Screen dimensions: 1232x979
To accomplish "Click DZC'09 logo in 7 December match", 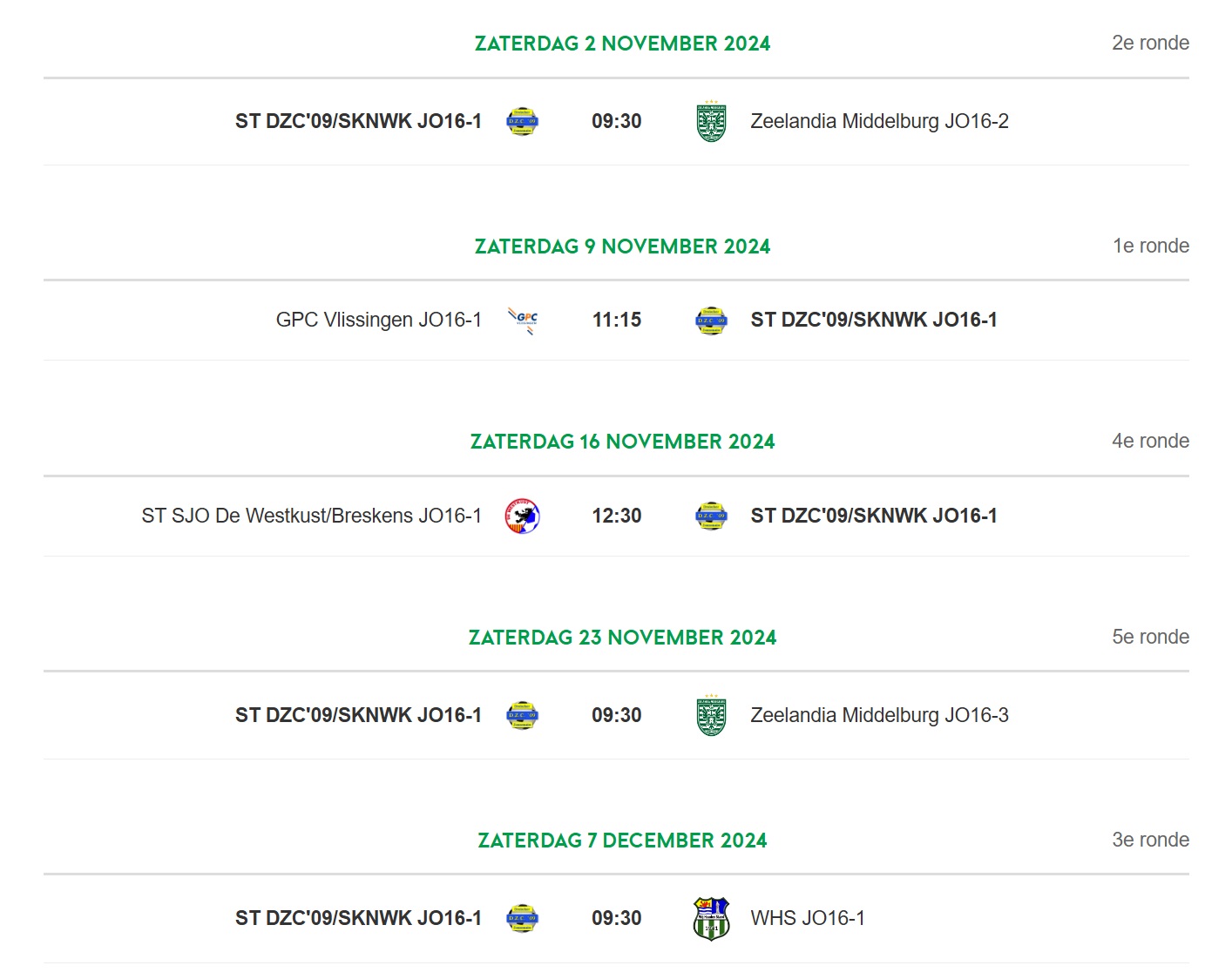I will tap(523, 919).
